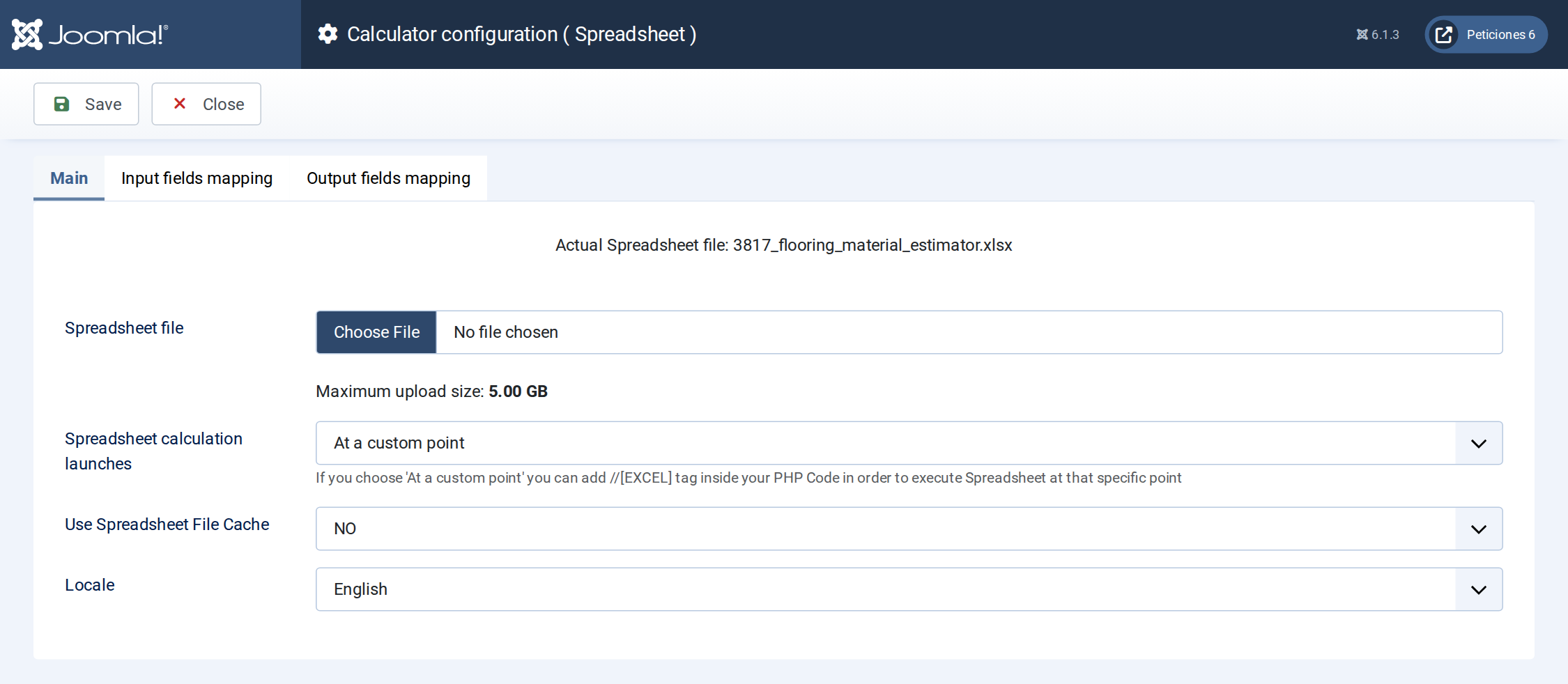Click the Calculator configuration ( Spreadsheet ) title
This screenshot has width=1568, height=684.
pyautogui.click(x=521, y=34)
